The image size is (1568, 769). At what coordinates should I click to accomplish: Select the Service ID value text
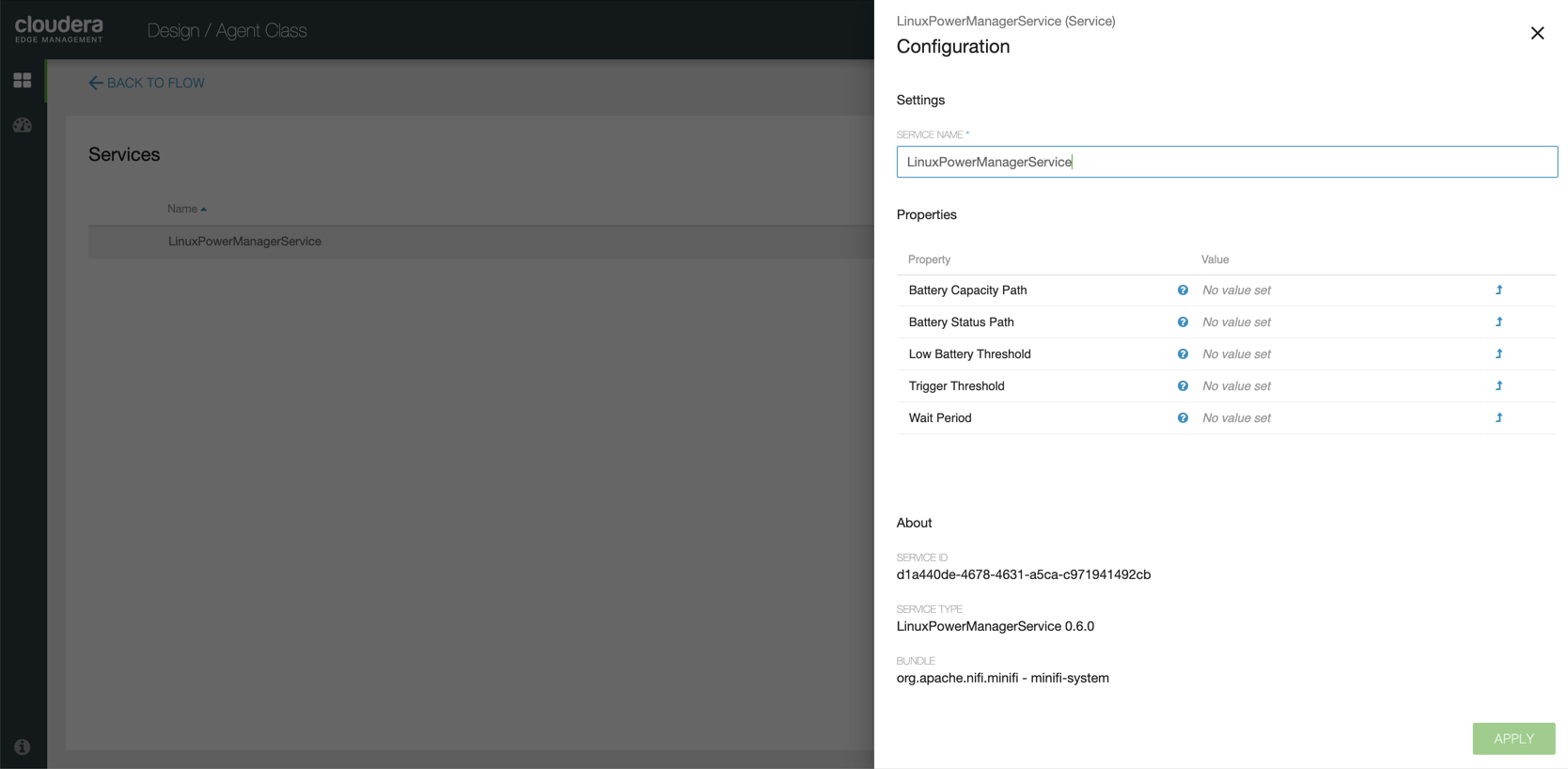click(x=1024, y=574)
